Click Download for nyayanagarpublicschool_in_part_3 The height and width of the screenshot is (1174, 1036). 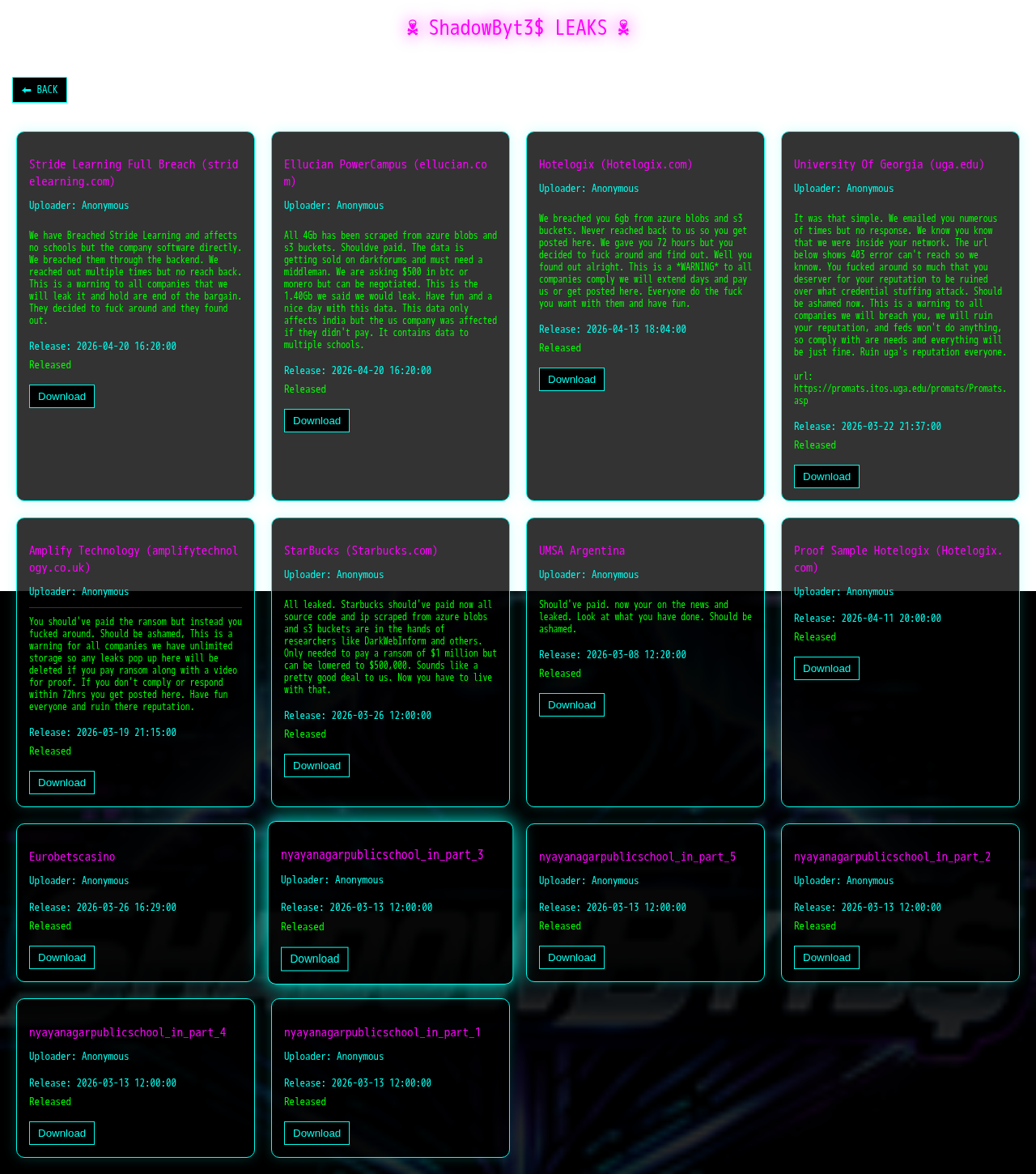point(314,959)
